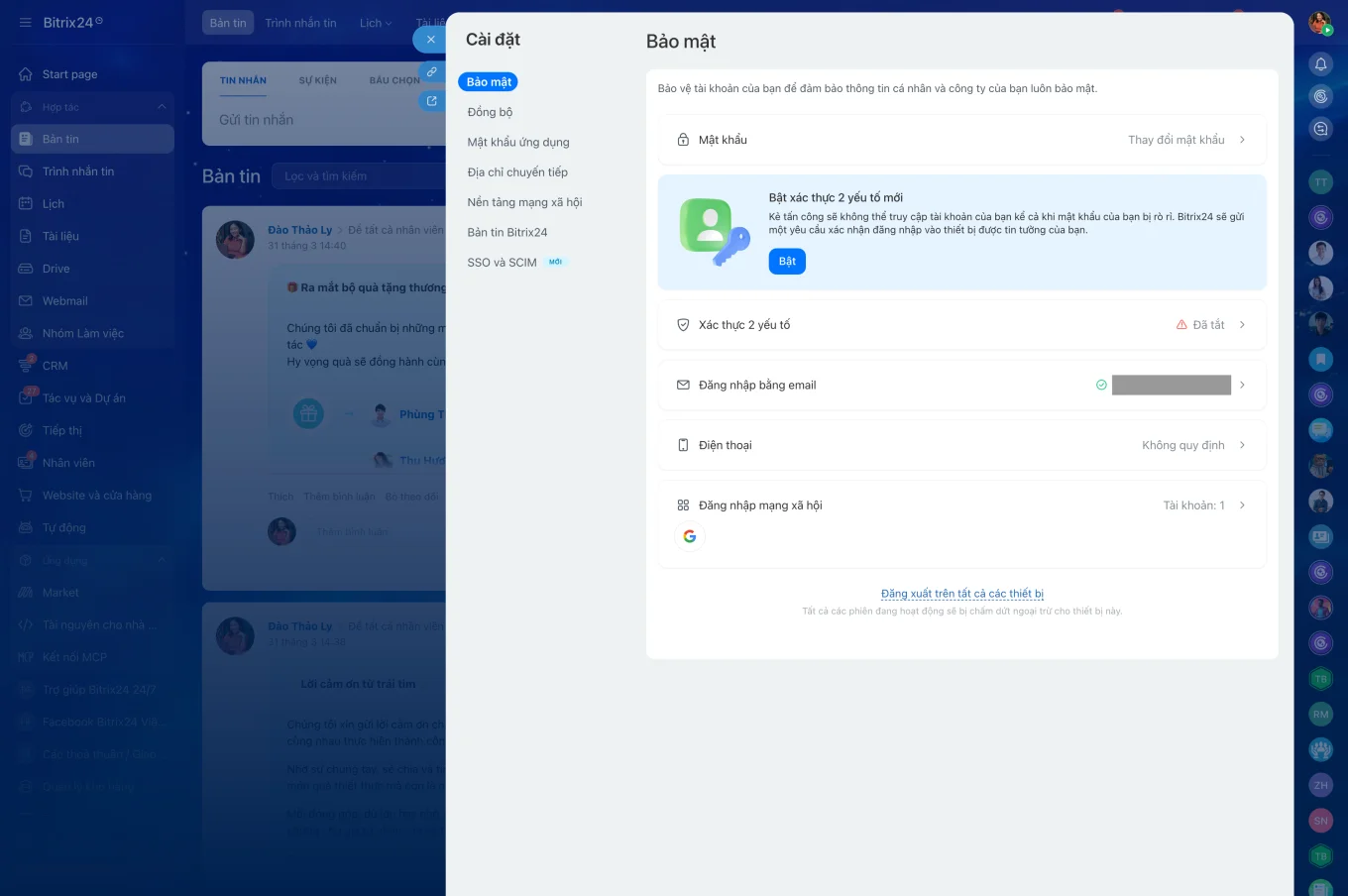This screenshot has height=896, width=1348.
Task: Click the envelope icon beside Đăng nhập bằng email
Action: 683,385
